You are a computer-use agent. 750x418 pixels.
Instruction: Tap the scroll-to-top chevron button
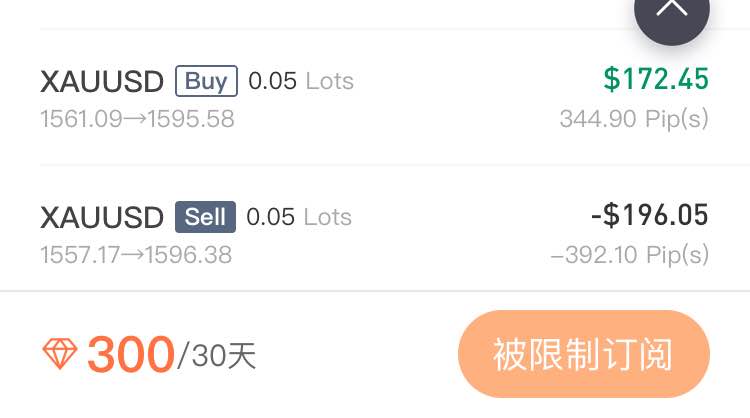pos(671,10)
